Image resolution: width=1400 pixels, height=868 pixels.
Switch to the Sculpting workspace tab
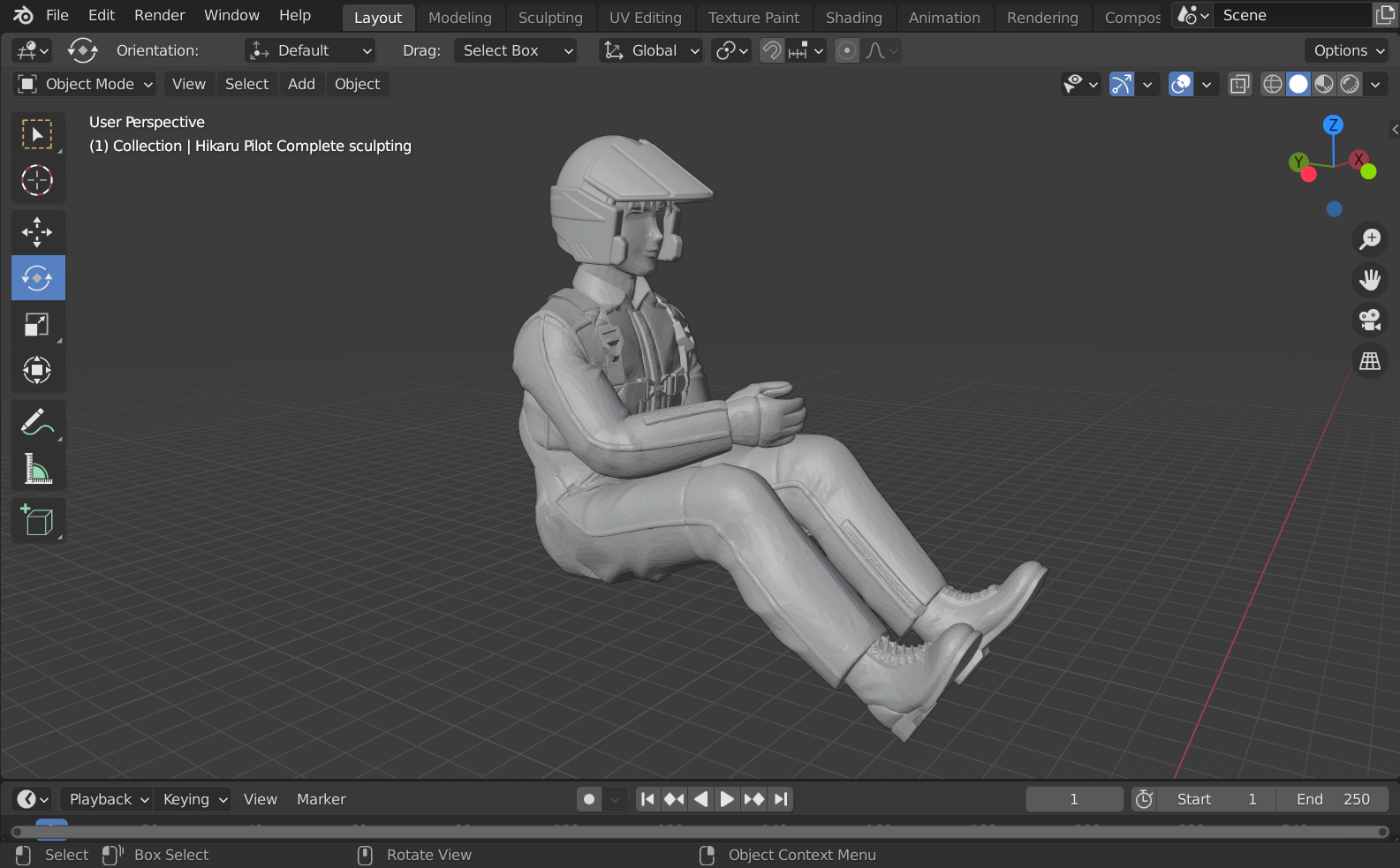click(x=550, y=18)
